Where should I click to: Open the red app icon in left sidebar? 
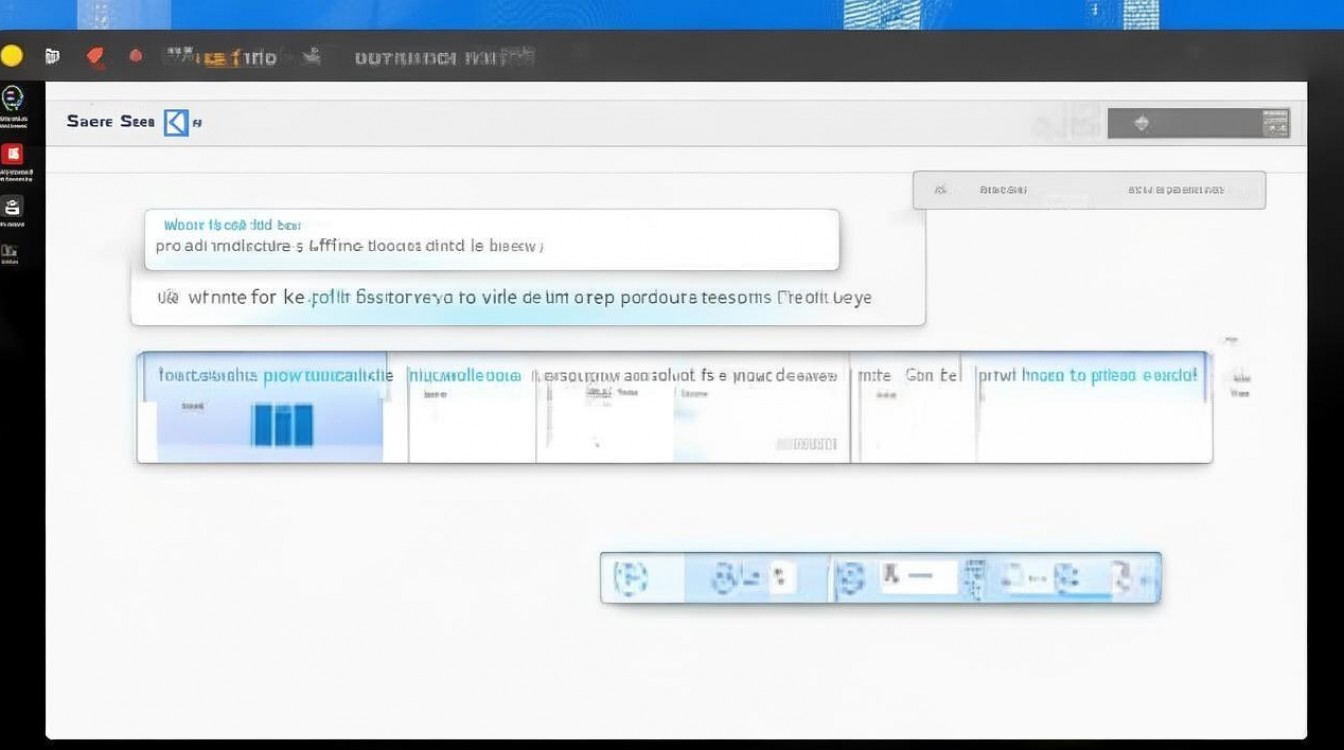13,154
